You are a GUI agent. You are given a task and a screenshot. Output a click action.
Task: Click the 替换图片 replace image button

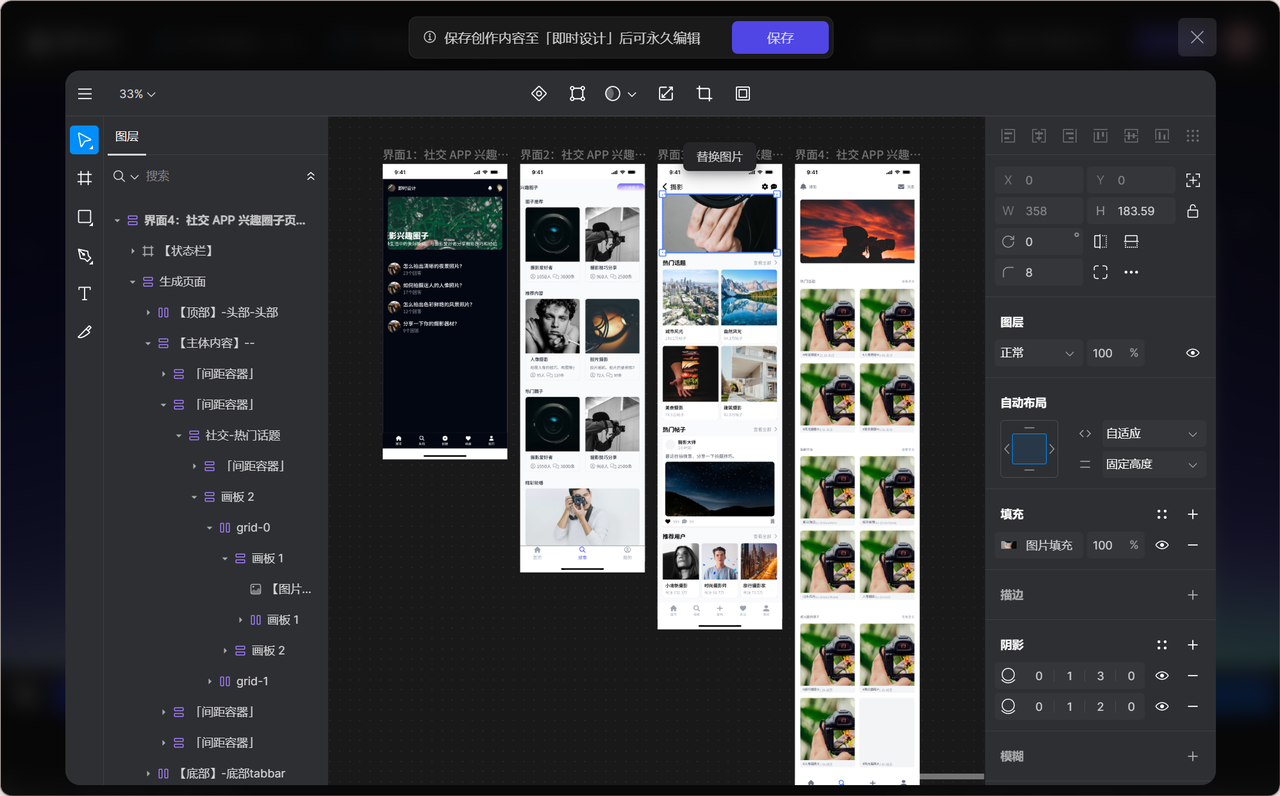(x=720, y=157)
